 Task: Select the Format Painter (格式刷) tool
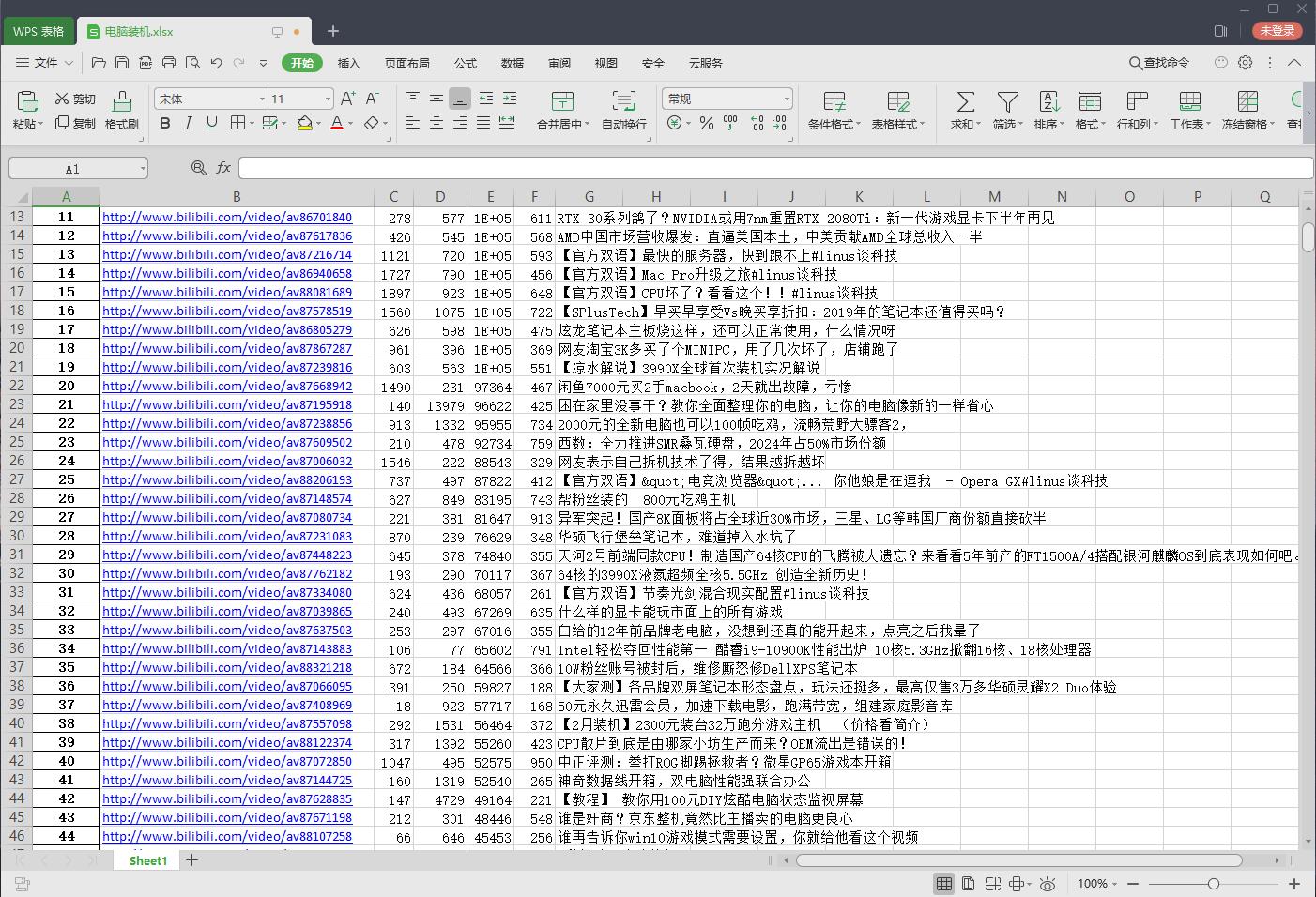[x=121, y=110]
